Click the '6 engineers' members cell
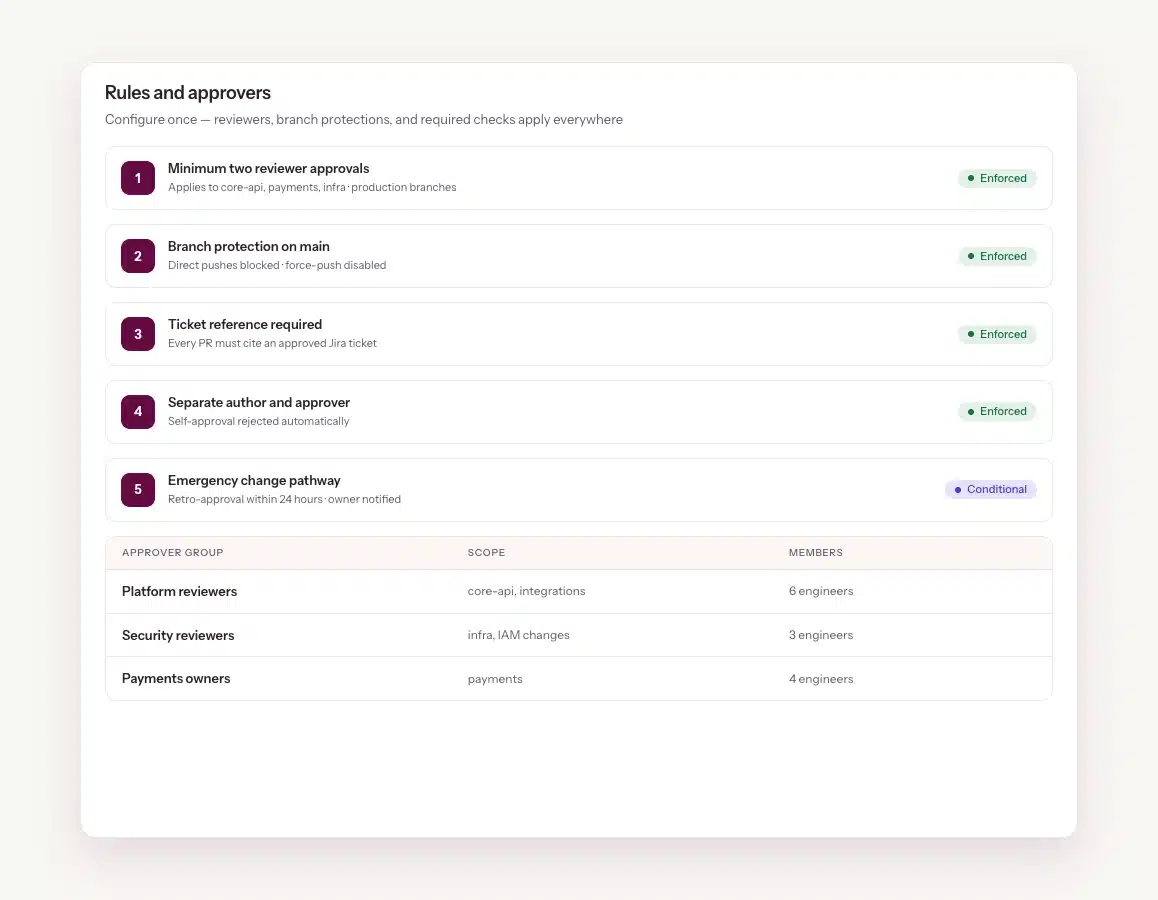This screenshot has width=1158, height=900. [820, 591]
